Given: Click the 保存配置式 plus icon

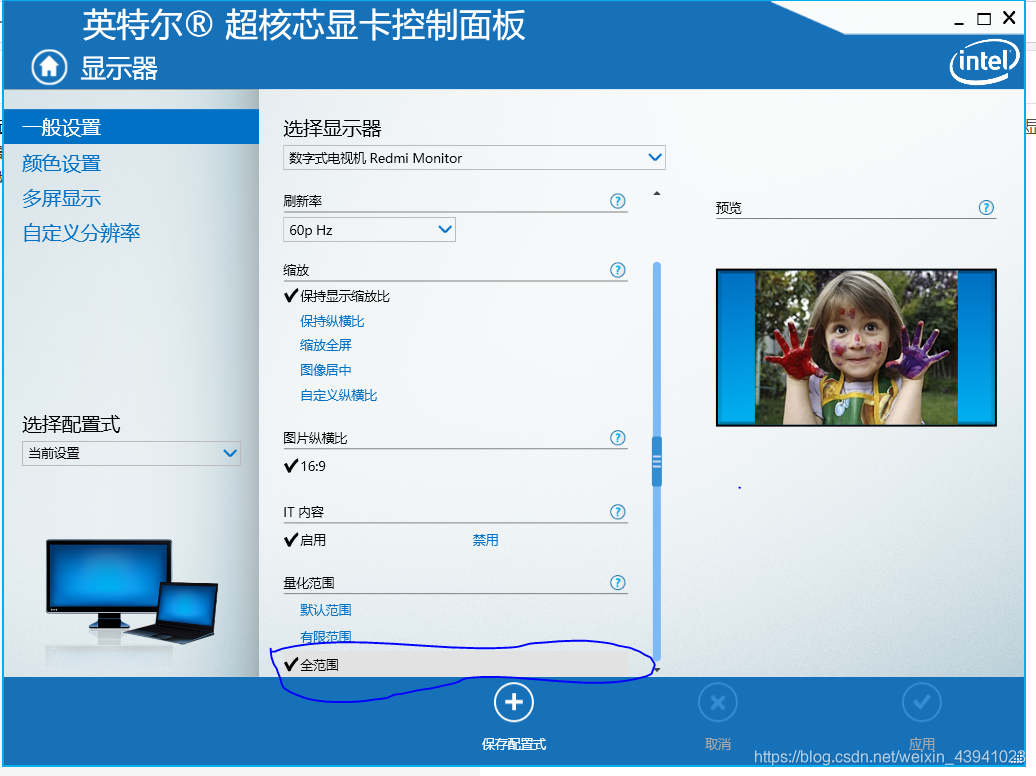Looking at the screenshot, I should click(x=514, y=703).
